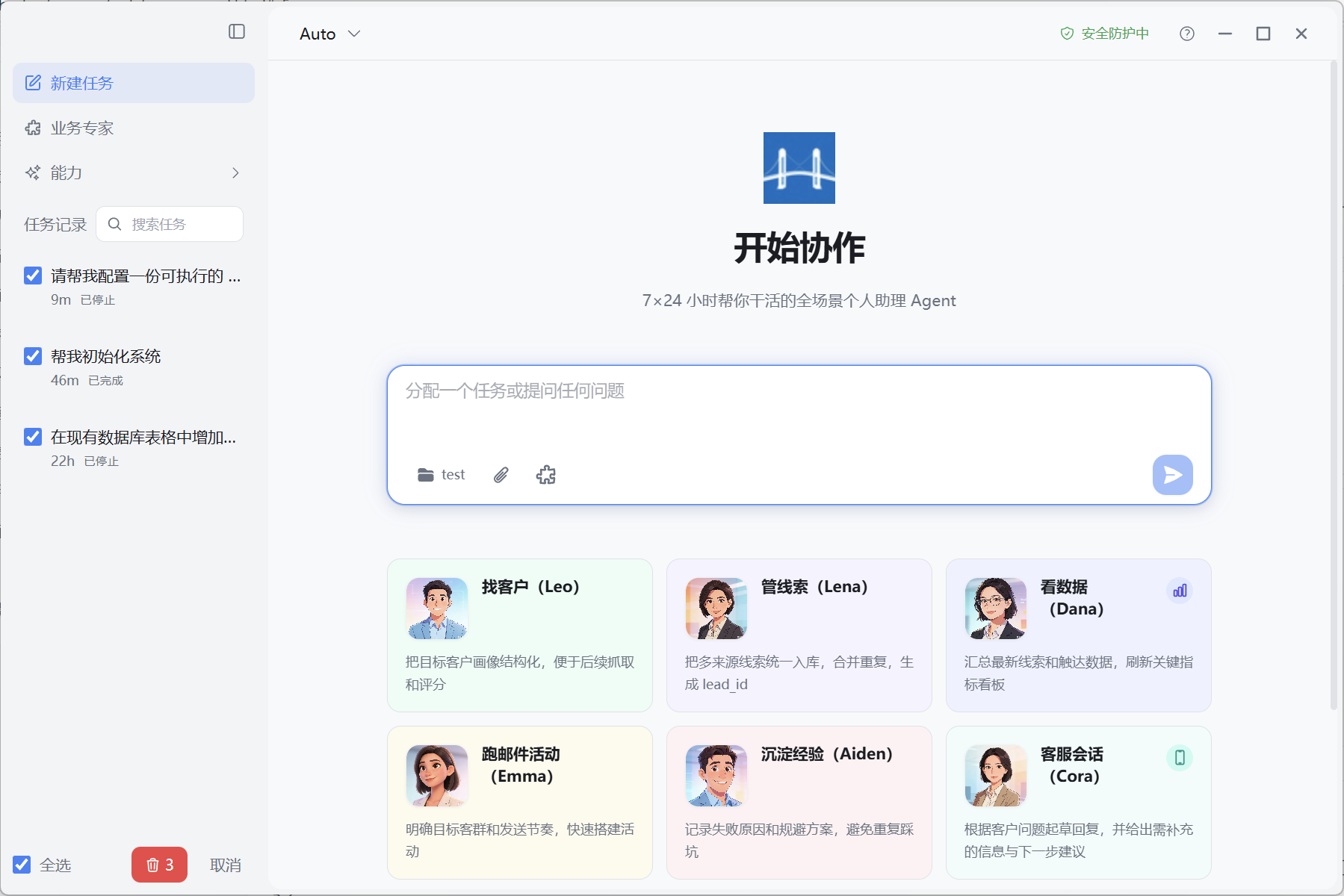Click Aiden's avatar picture
The height and width of the screenshot is (896, 1344).
(716, 776)
